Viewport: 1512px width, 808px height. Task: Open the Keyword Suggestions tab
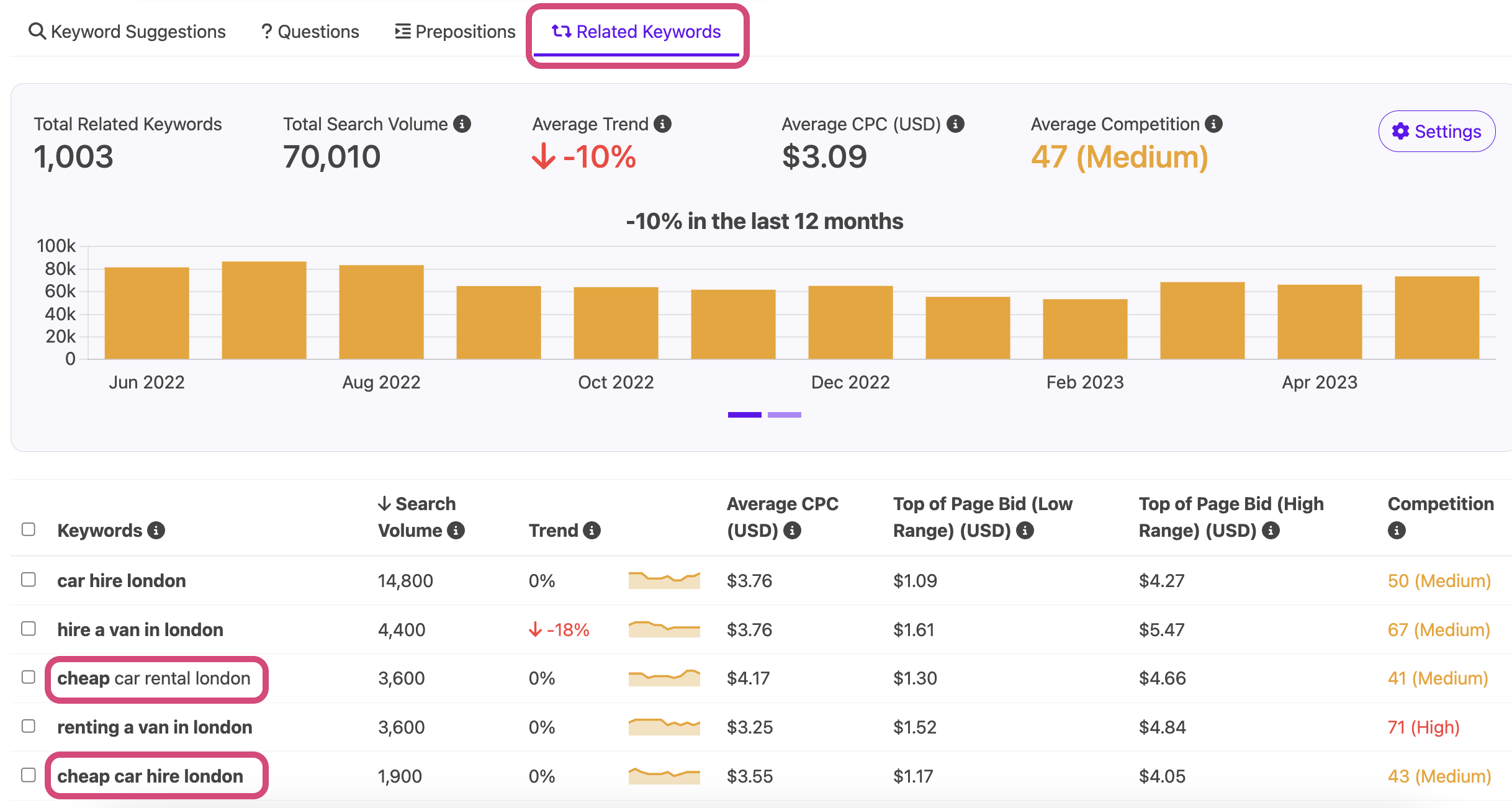127,32
